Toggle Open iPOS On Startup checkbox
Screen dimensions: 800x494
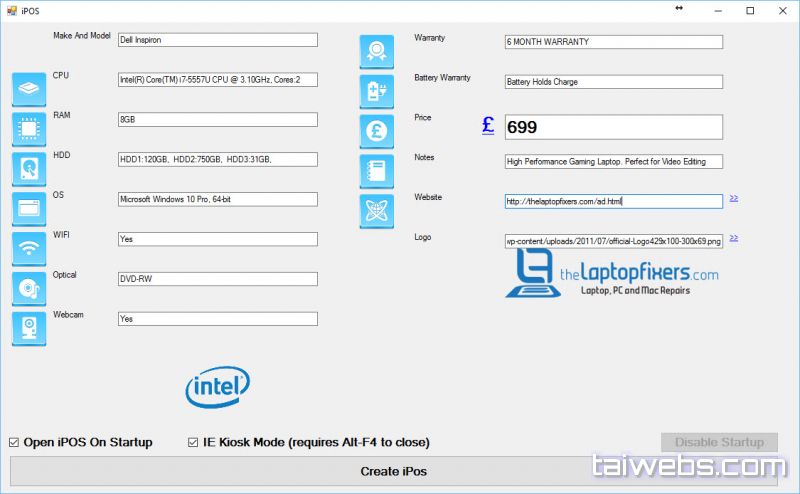coord(14,442)
